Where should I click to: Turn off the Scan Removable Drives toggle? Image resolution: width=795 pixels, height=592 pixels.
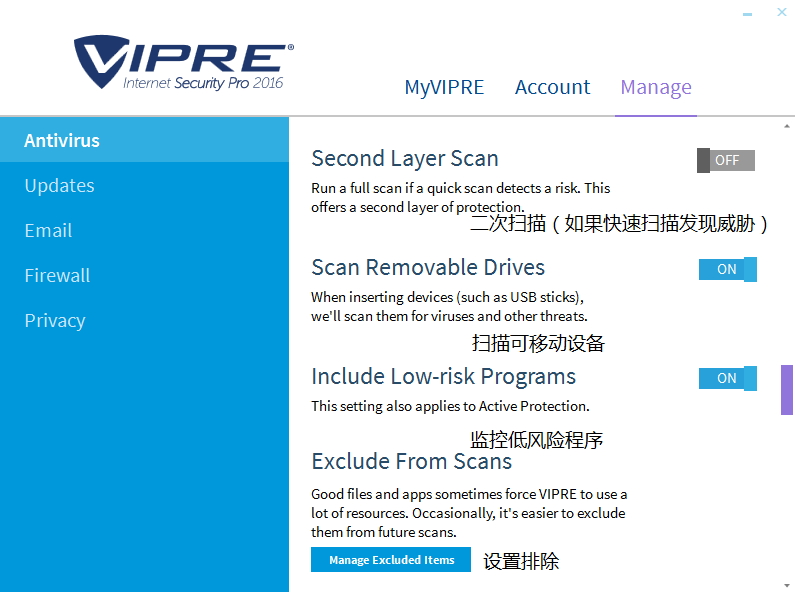tap(727, 269)
